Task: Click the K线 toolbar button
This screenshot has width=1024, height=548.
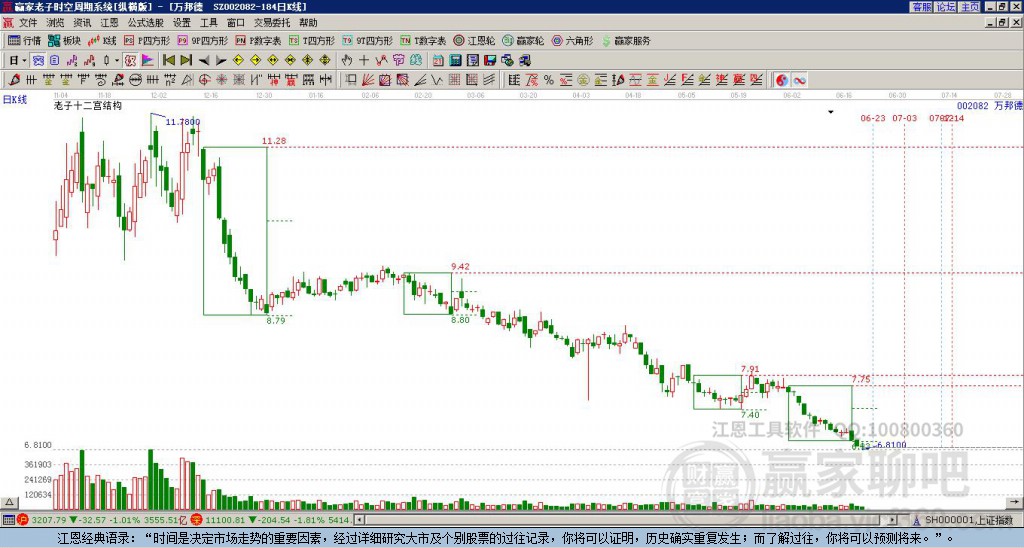Action: click(x=102, y=40)
